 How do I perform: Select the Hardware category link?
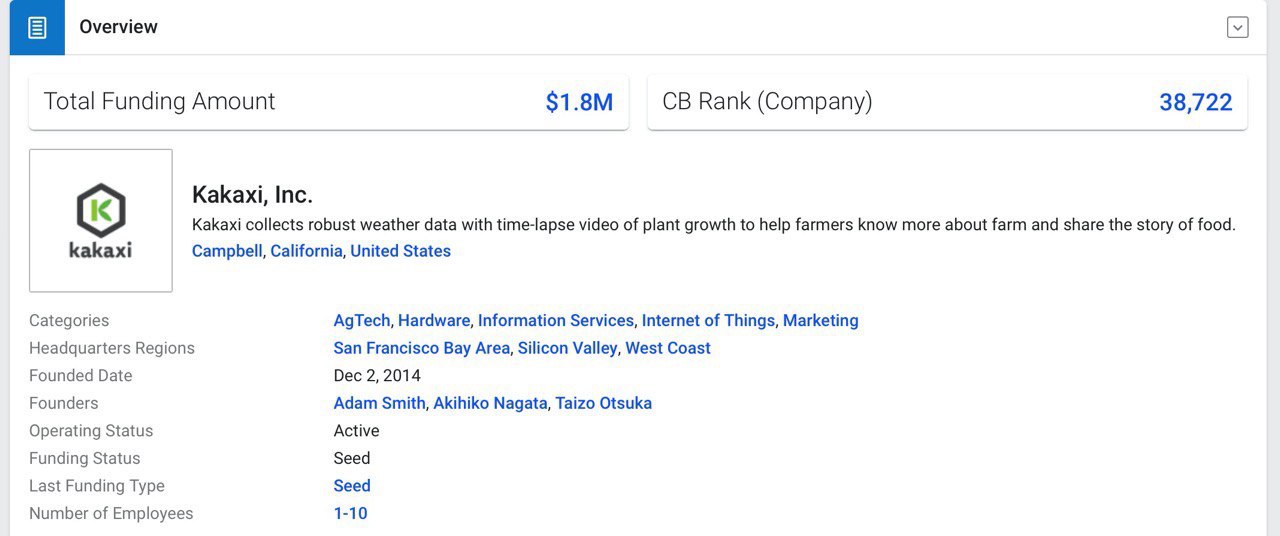click(x=434, y=321)
